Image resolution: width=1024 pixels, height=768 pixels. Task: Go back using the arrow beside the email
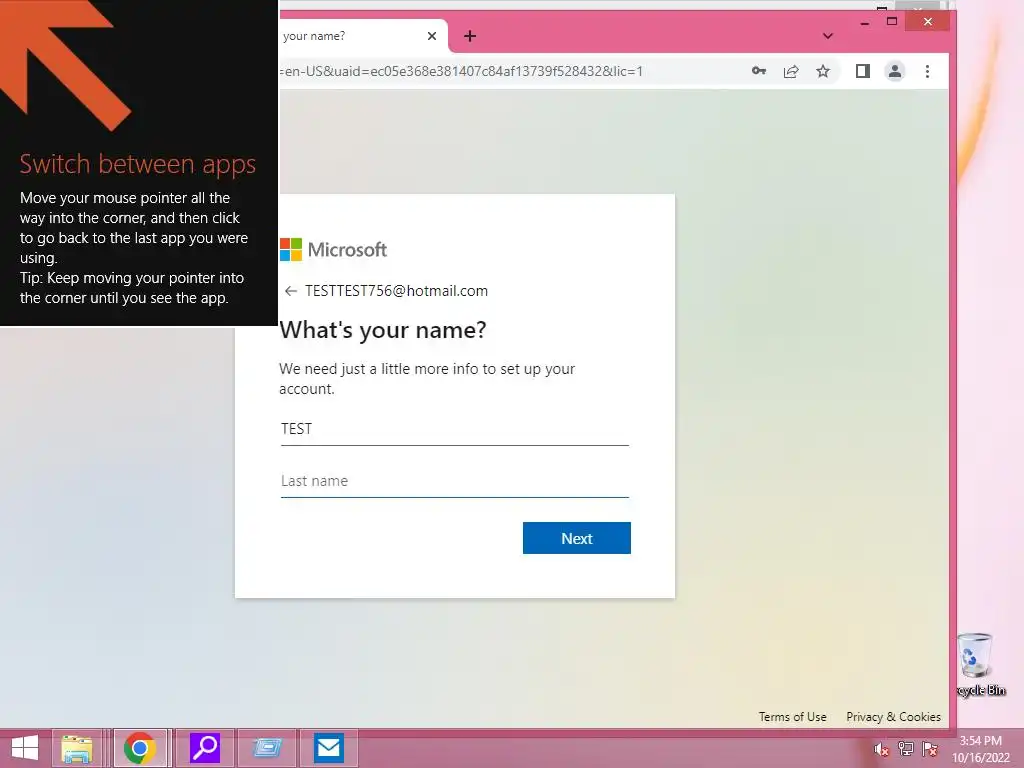click(291, 291)
